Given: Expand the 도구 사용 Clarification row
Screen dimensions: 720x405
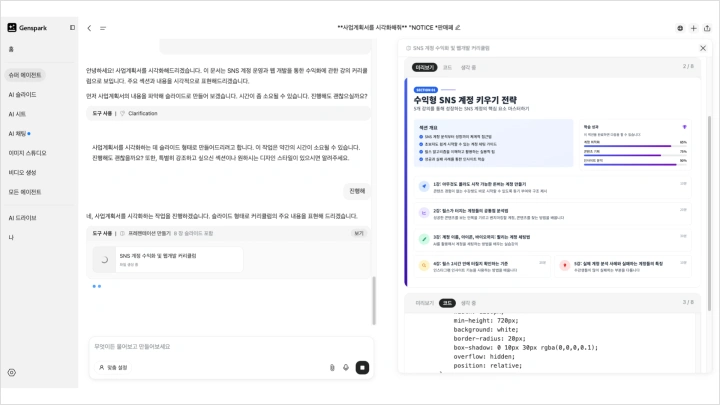Looking at the screenshot, I should coord(228,113).
